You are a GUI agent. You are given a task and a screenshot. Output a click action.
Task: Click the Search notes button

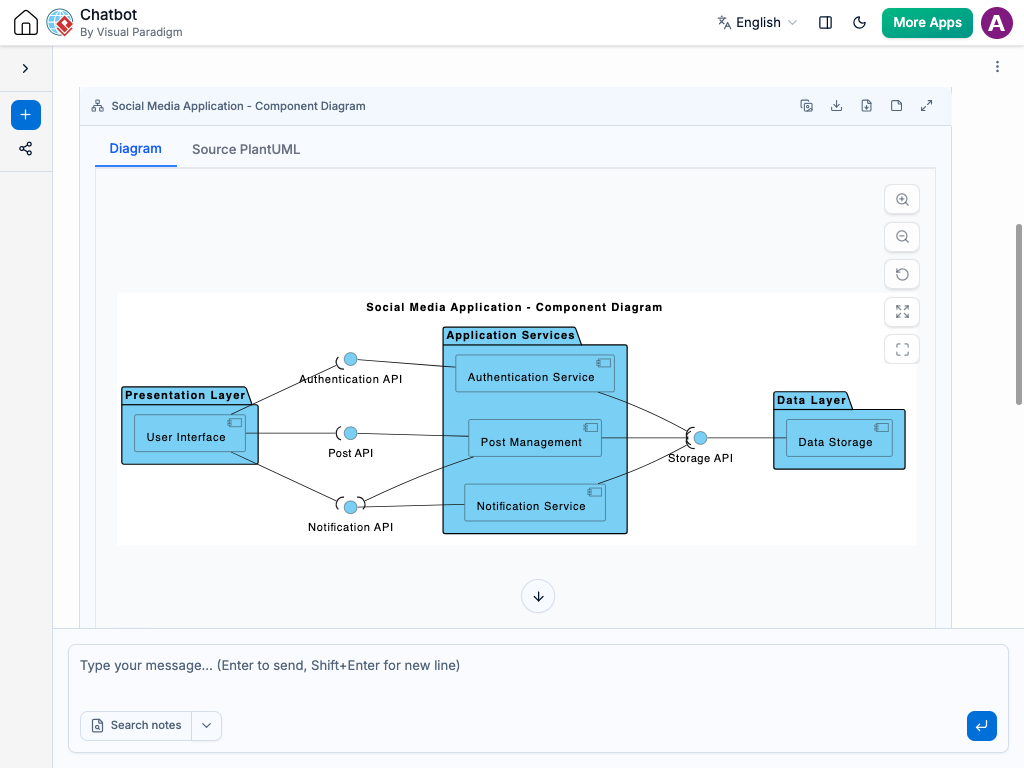(136, 726)
